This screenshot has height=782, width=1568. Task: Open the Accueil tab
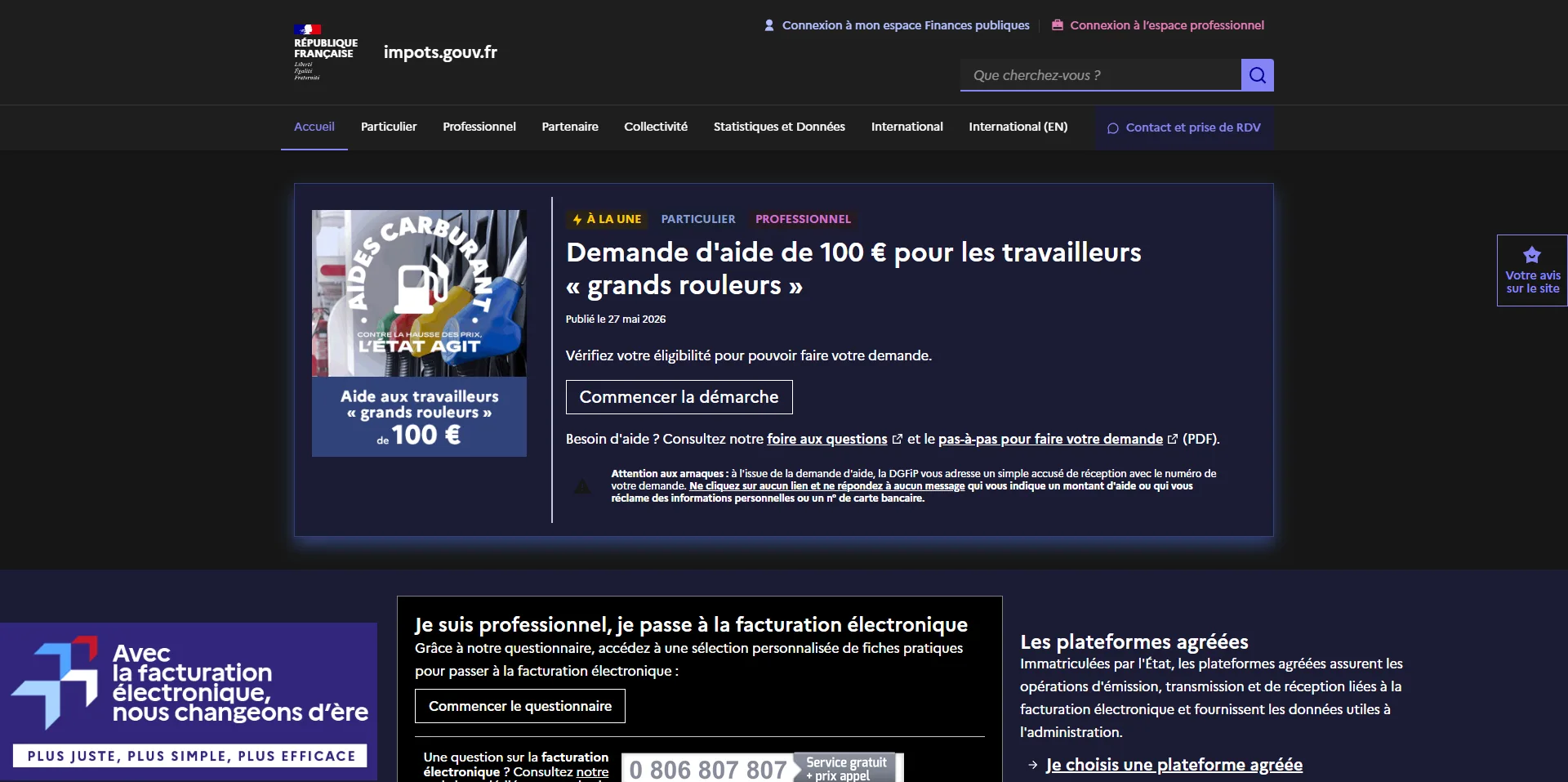pos(314,127)
